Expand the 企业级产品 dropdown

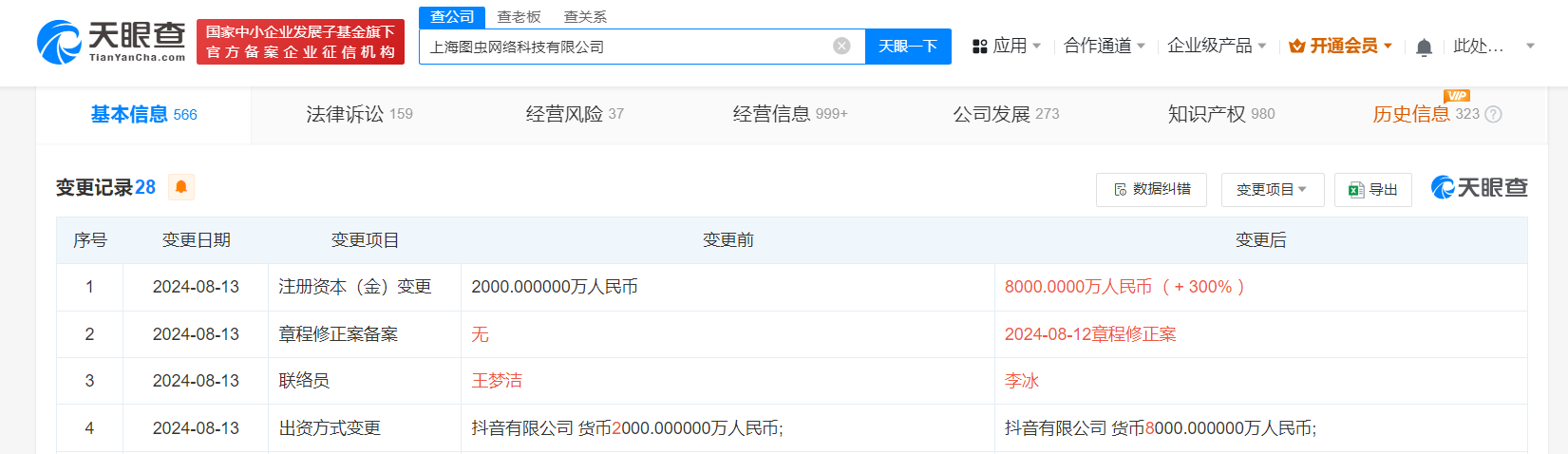pos(1217,46)
